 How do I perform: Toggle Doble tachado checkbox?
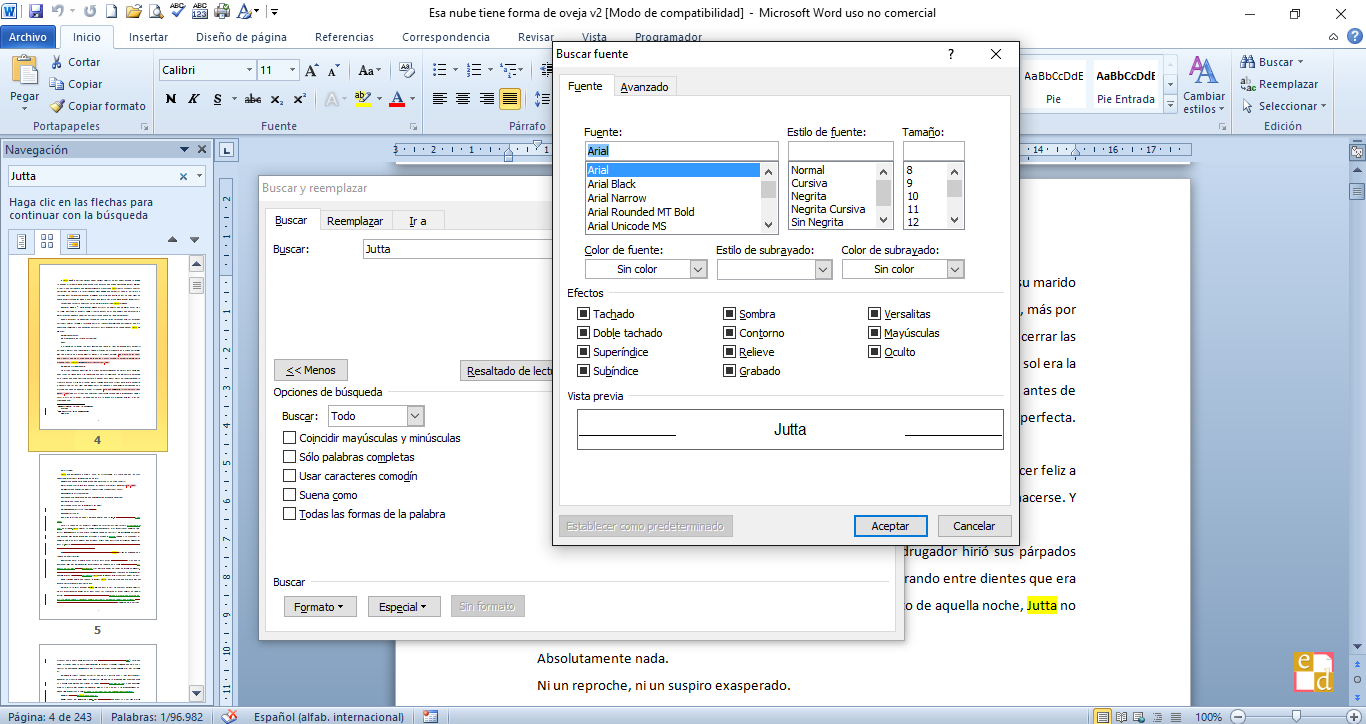[583, 333]
